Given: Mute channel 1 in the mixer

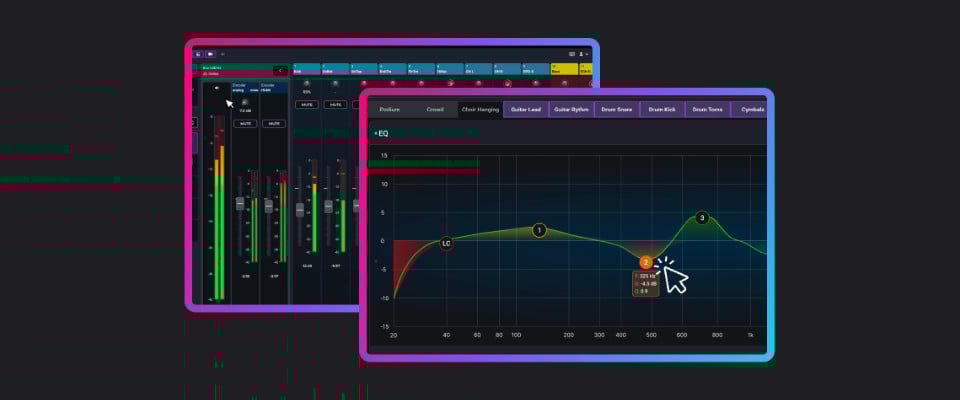Looking at the screenshot, I should click(x=307, y=105).
